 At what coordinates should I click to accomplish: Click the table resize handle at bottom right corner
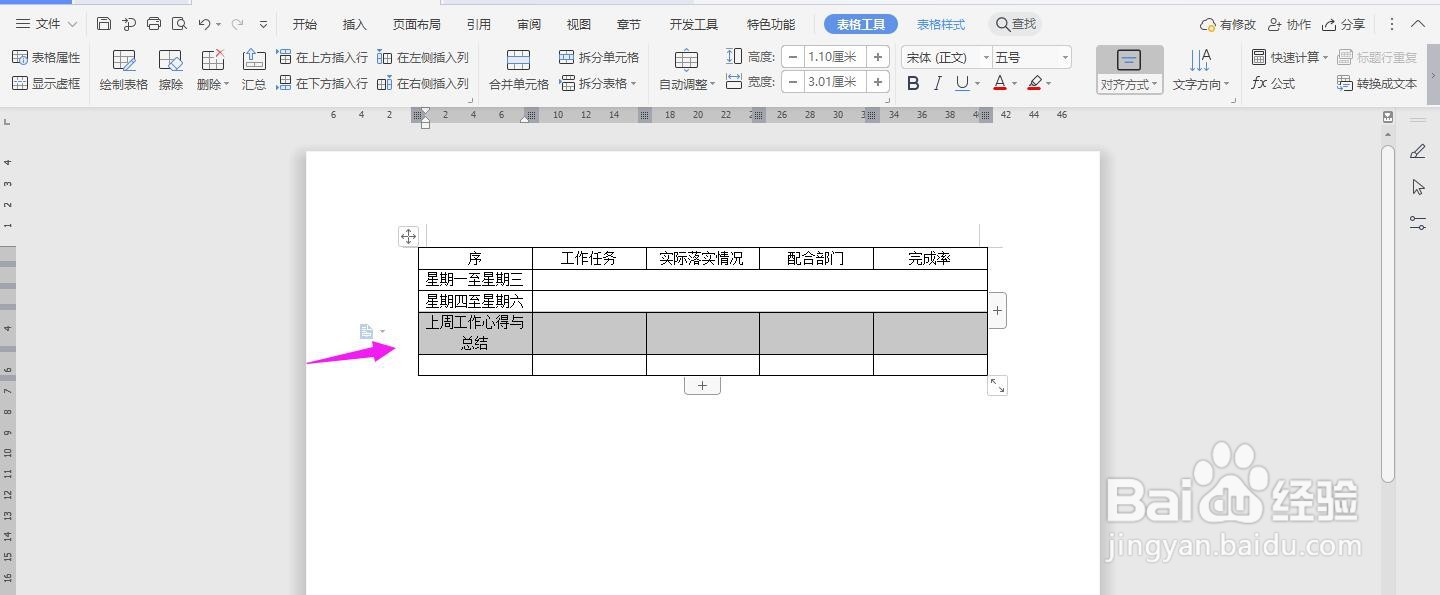tap(997, 385)
